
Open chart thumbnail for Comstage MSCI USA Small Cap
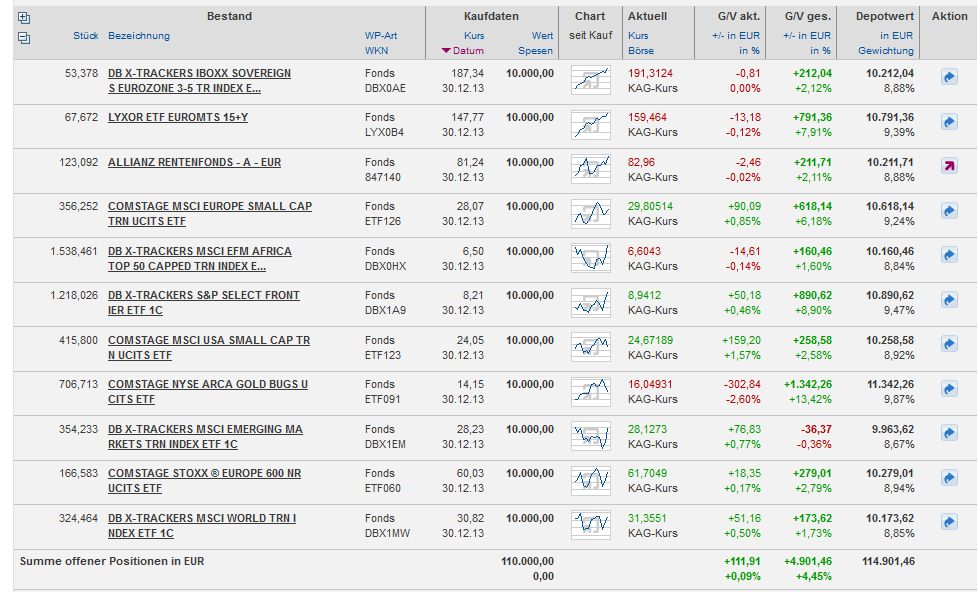(590, 346)
